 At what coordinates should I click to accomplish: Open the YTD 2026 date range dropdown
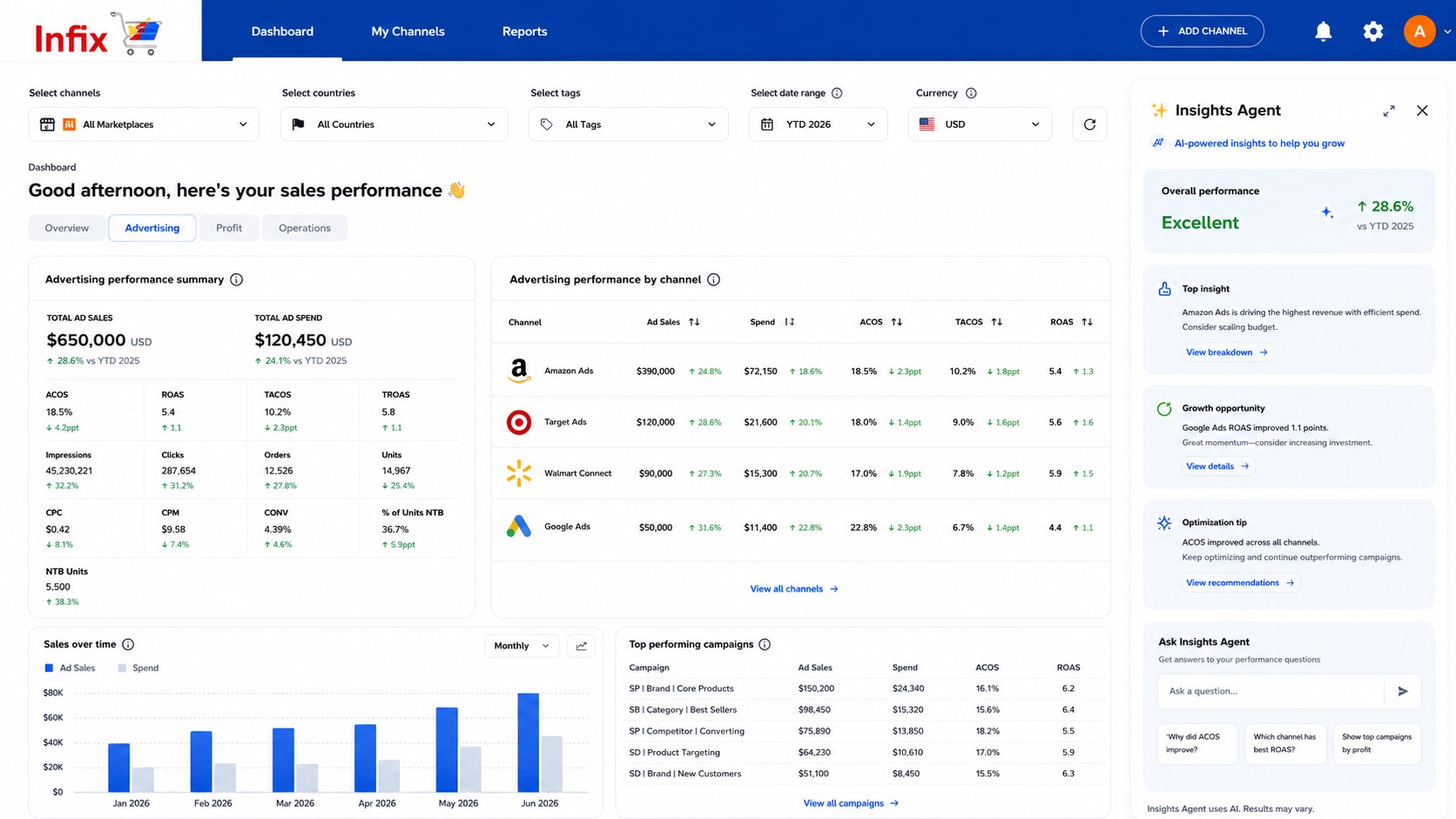[818, 124]
